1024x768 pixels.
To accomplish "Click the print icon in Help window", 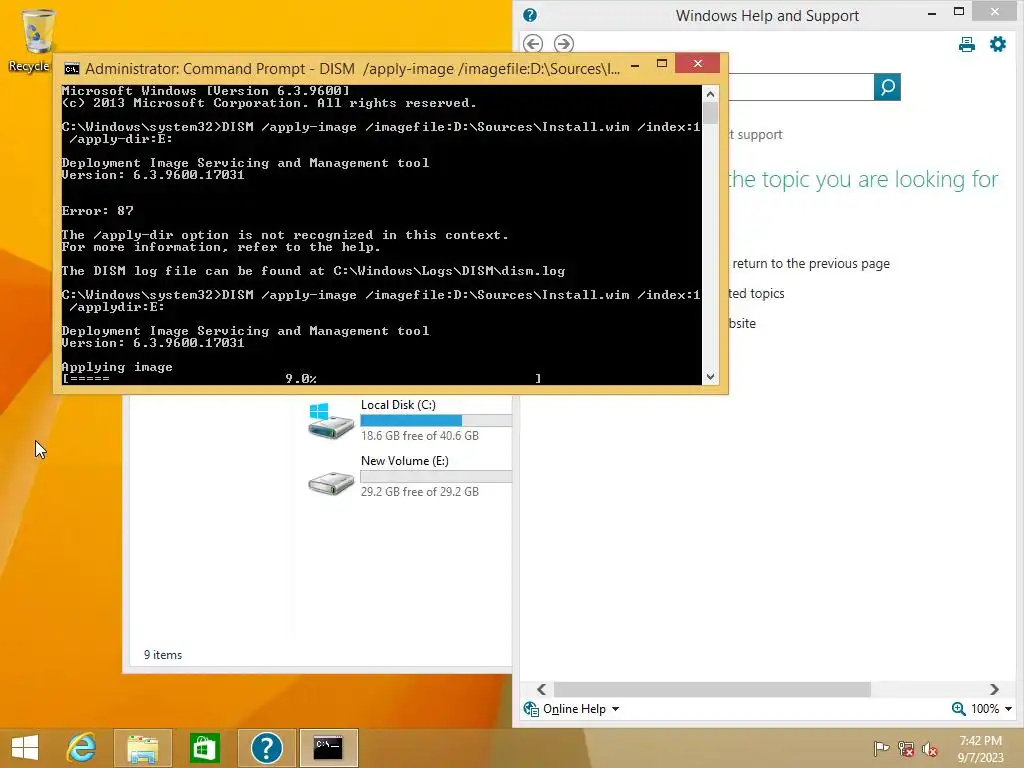I will point(967,44).
